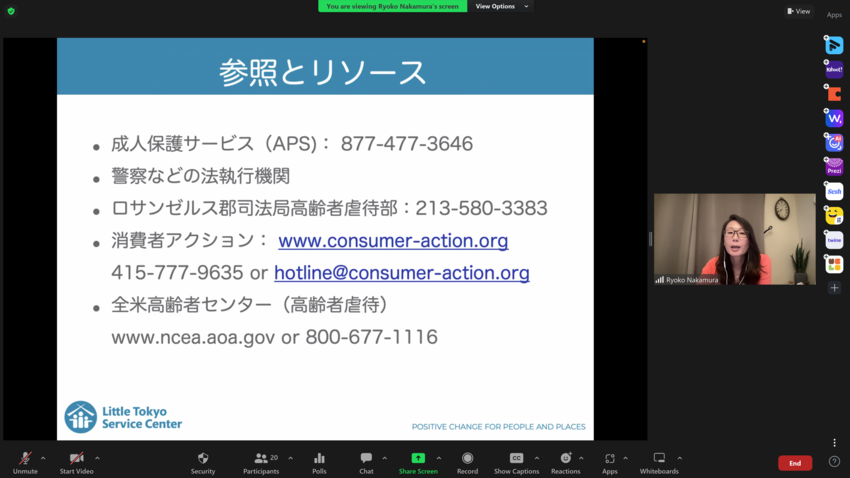This screenshot has height=478, width=850.
Task: Open the Kahoot! app in sidebar
Action: 834,70
